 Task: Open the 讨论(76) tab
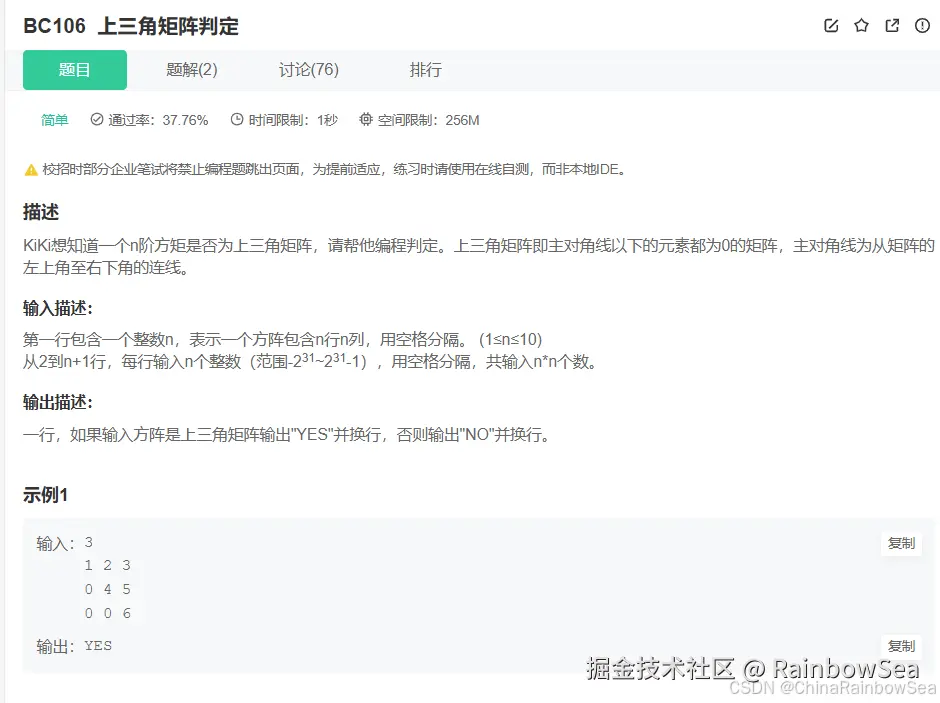307,70
